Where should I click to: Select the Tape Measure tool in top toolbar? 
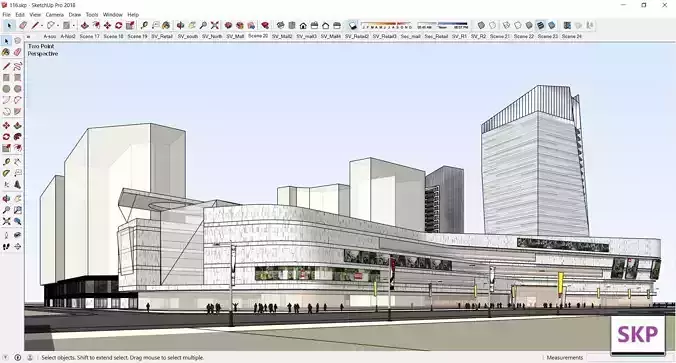(x=144, y=25)
